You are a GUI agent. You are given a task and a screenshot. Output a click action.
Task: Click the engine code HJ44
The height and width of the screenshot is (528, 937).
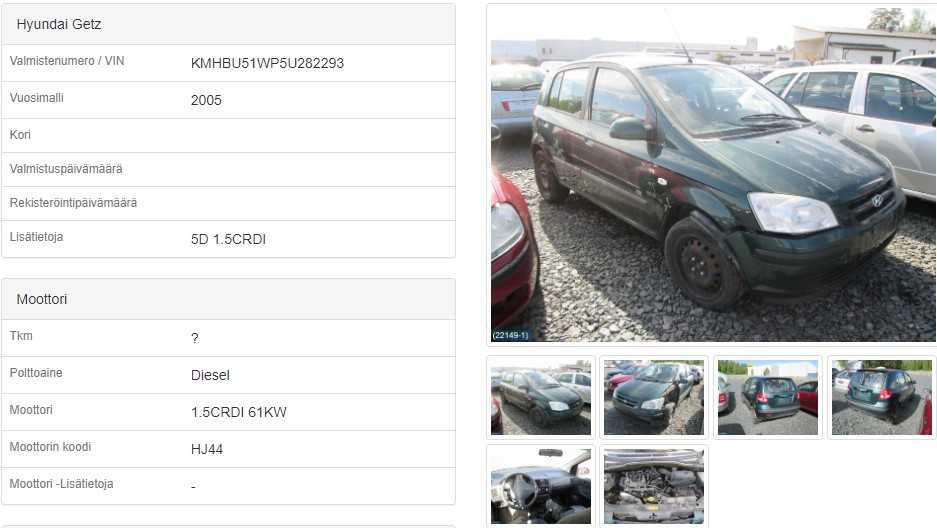(207, 449)
